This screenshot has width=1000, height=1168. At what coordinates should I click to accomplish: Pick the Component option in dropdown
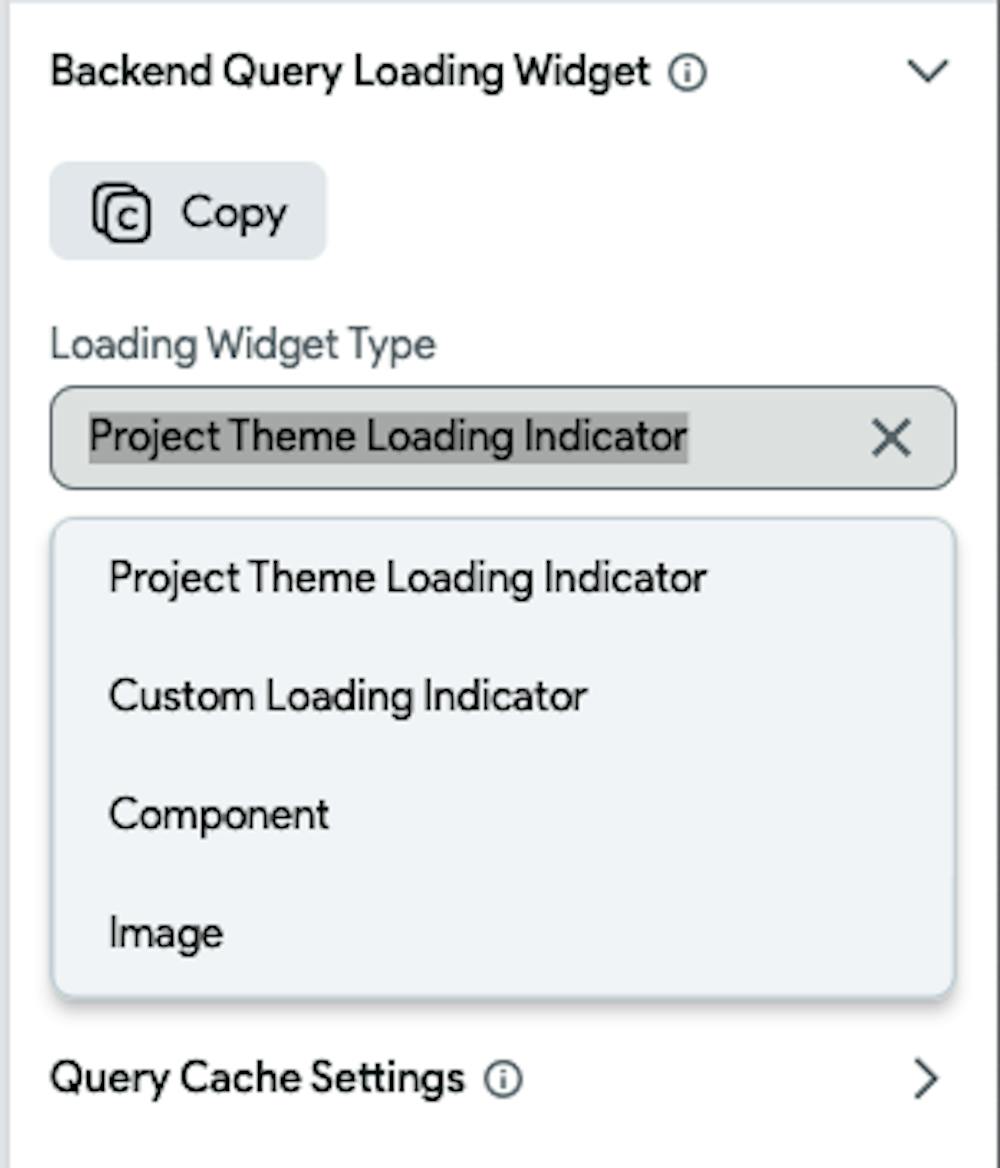pyautogui.click(x=219, y=815)
